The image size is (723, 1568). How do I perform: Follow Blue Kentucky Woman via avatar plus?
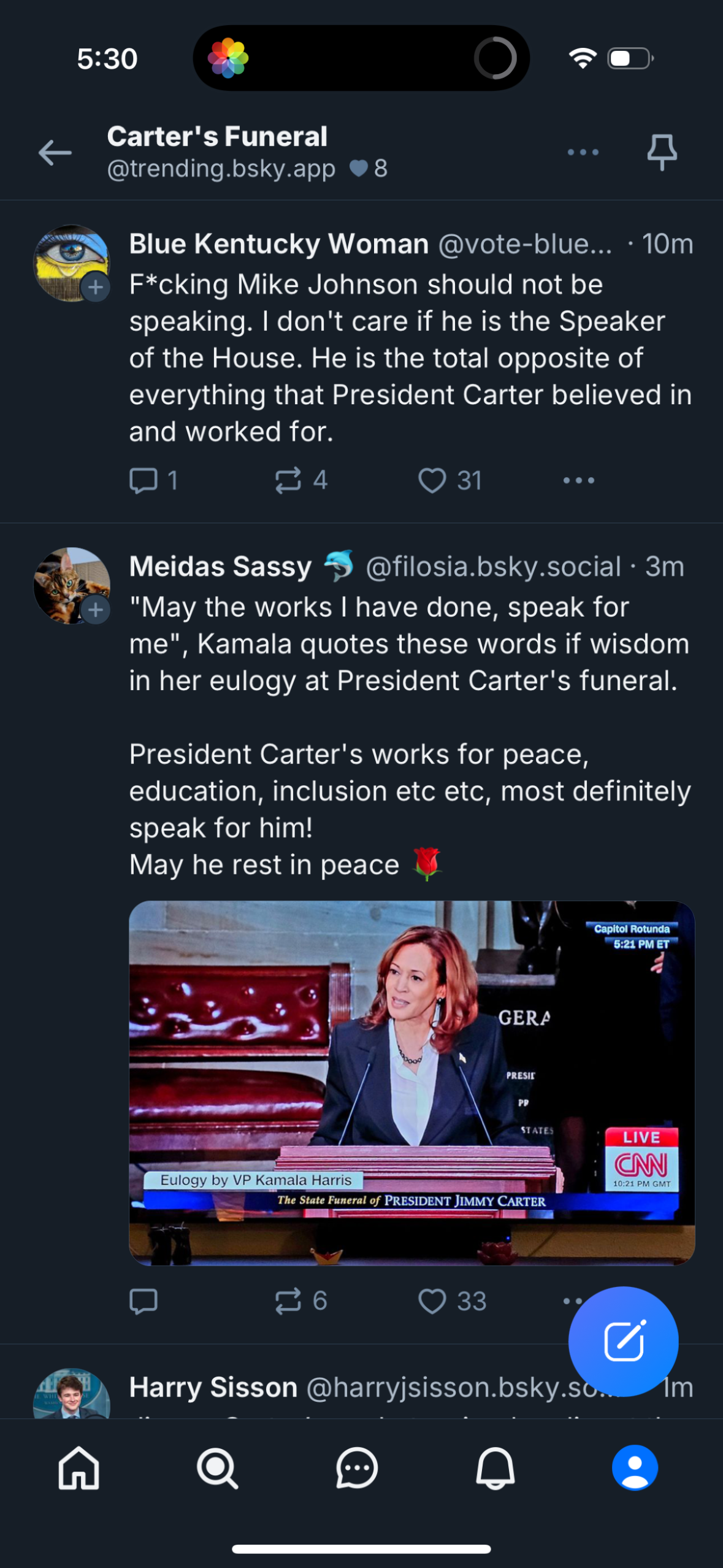tap(96, 287)
